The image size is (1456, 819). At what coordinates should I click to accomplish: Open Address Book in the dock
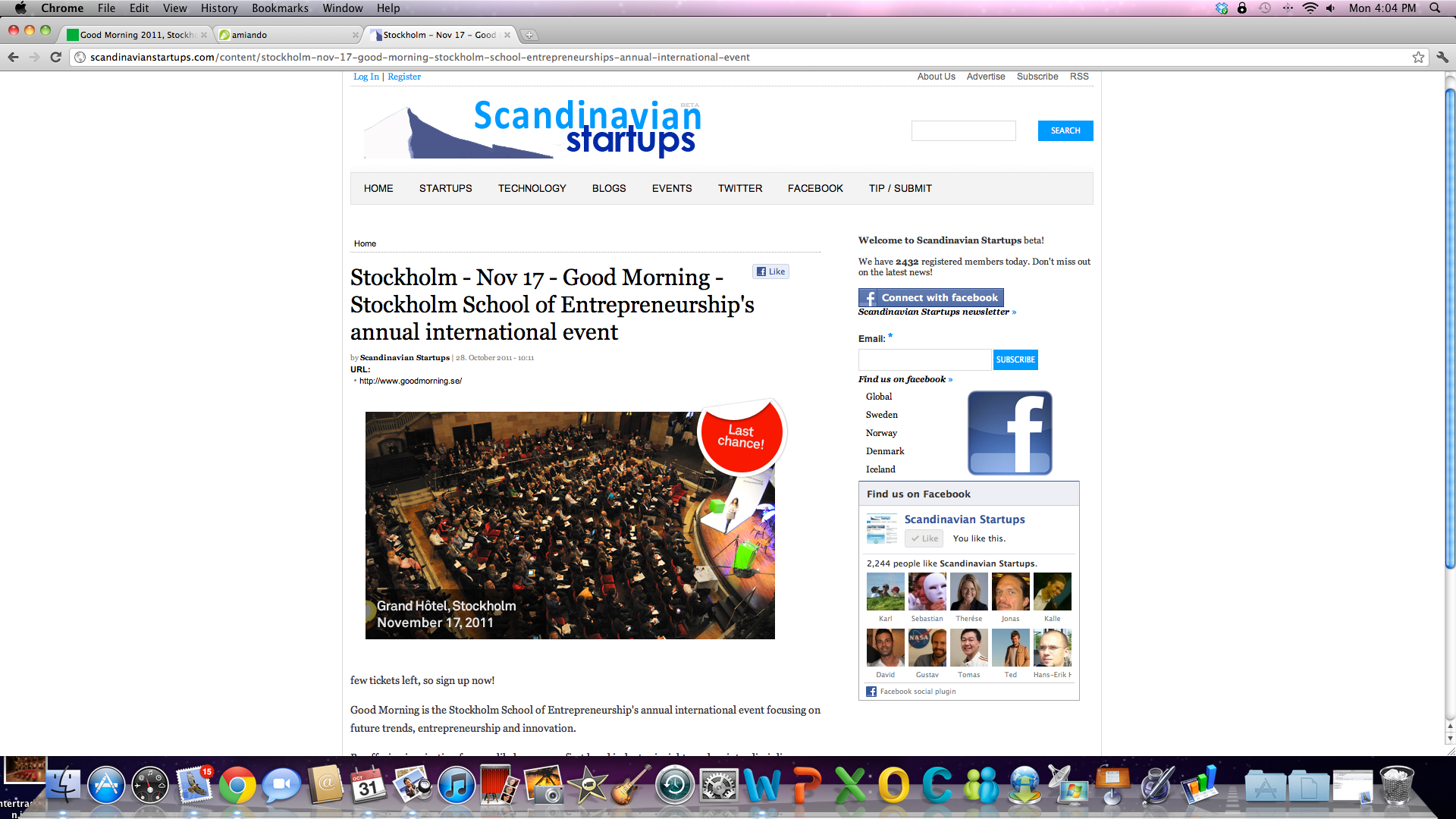[325, 785]
